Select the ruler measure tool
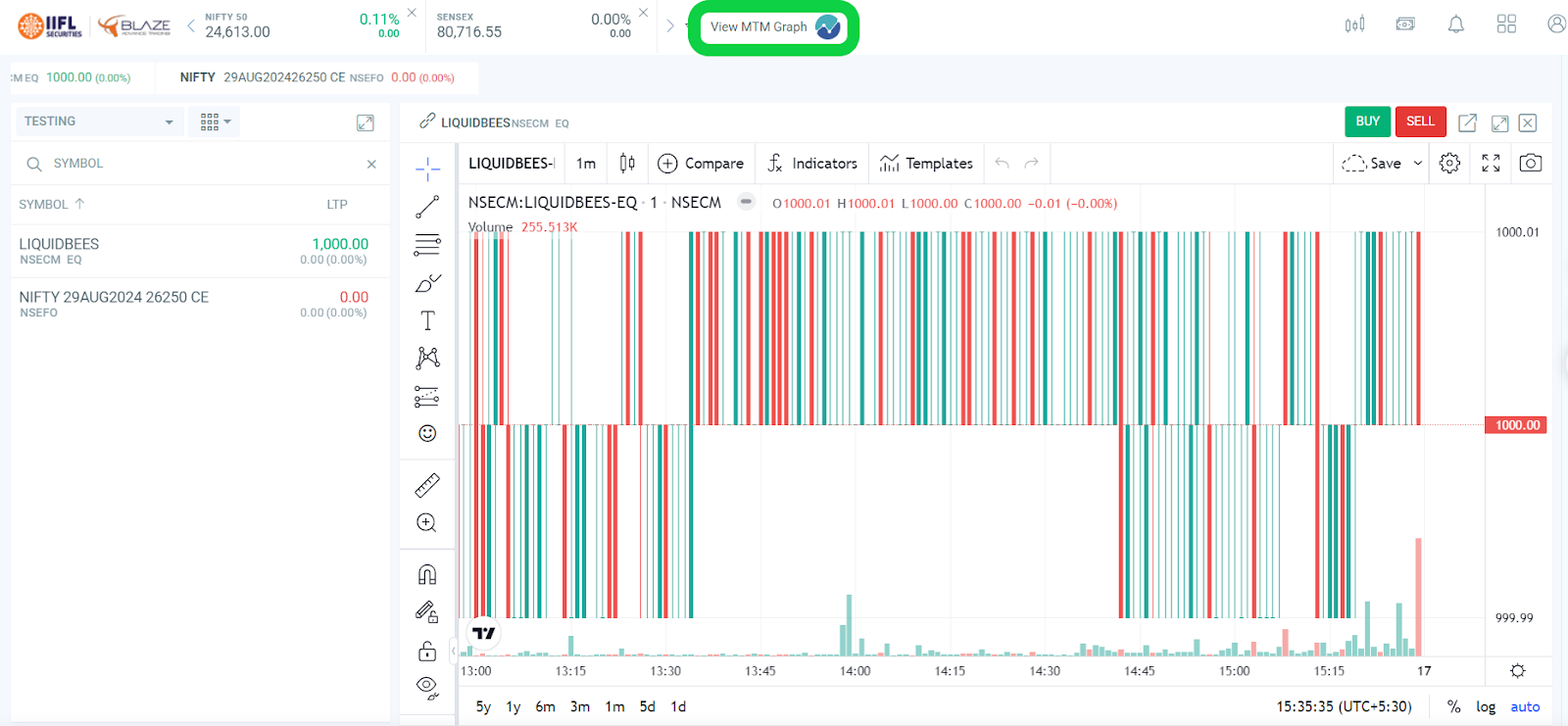This screenshot has width=1568, height=726. [427, 485]
